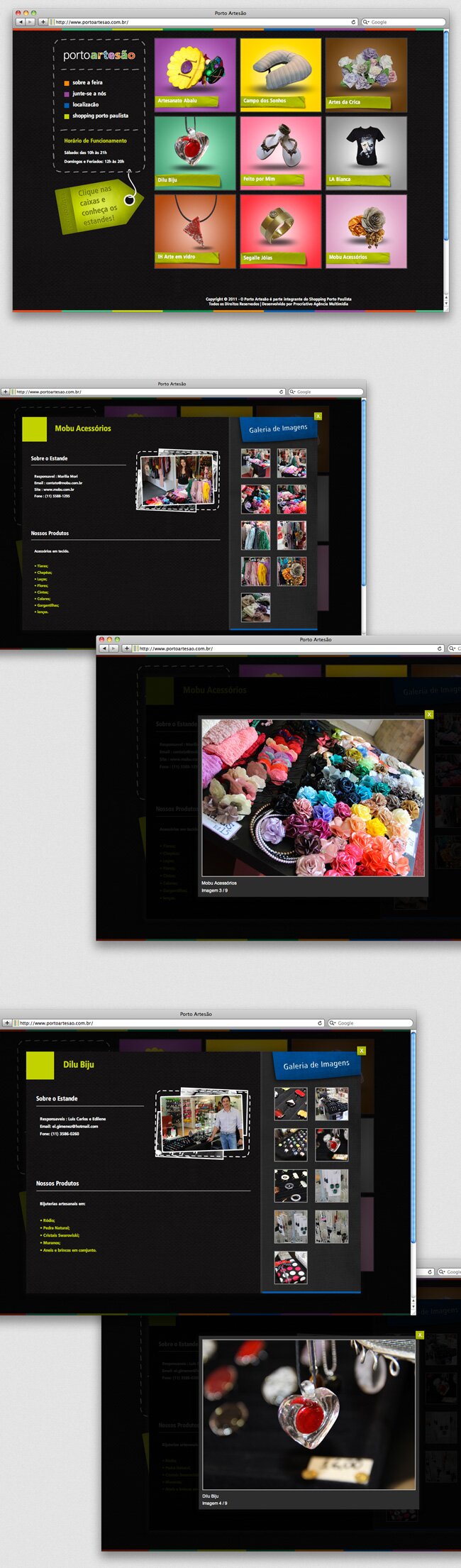Open red heart pendant thumbnail in Dilu gallery
This screenshot has width=461, height=1568.
click(331, 1145)
